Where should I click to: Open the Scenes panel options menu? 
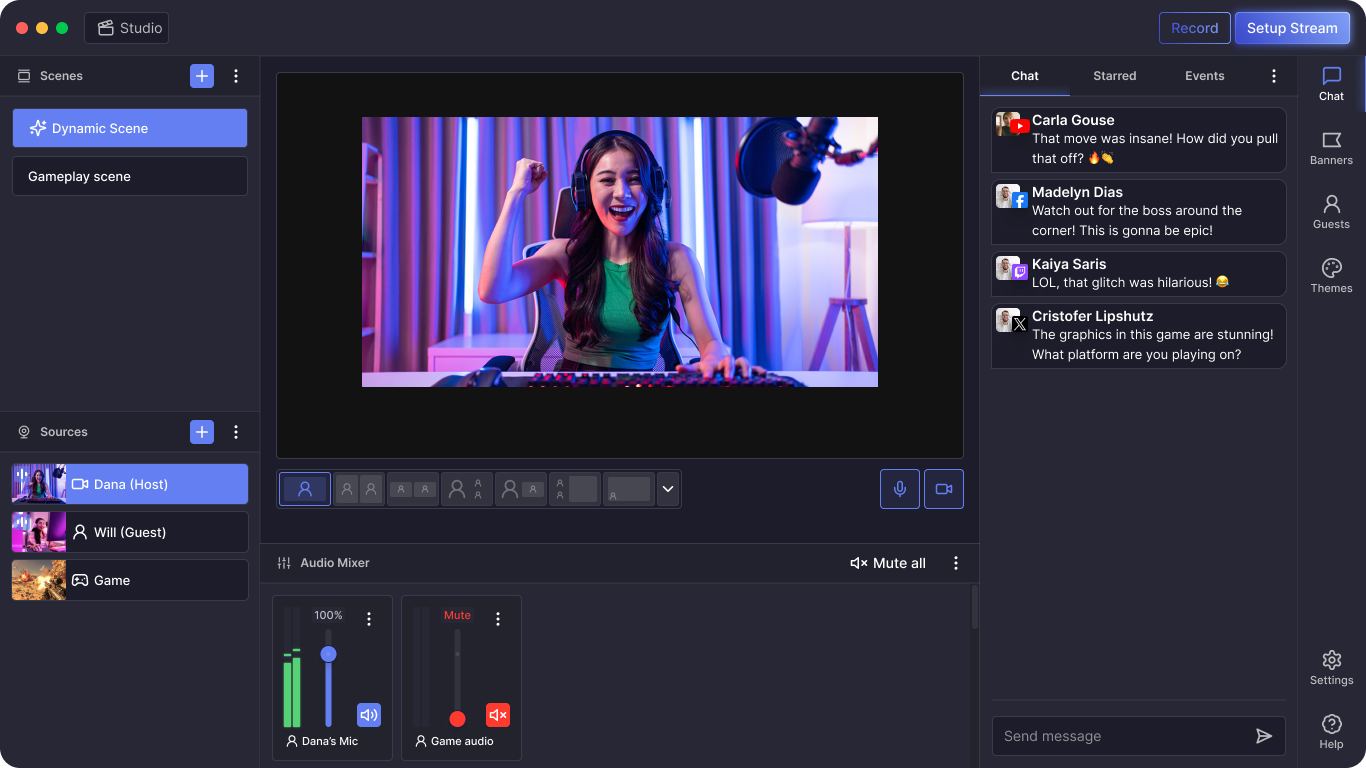point(236,76)
